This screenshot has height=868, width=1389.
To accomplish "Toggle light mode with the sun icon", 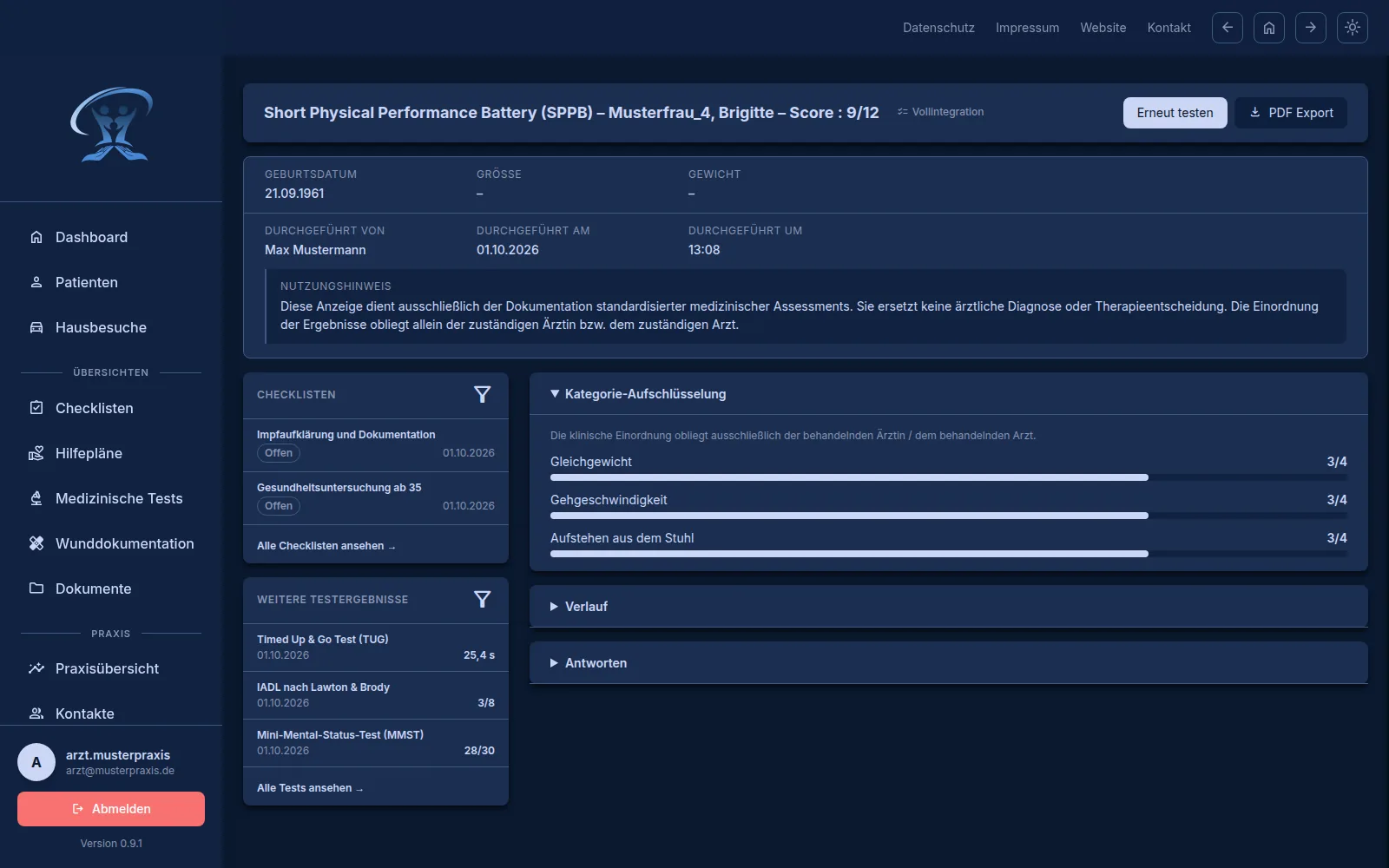I will click(x=1352, y=28).
